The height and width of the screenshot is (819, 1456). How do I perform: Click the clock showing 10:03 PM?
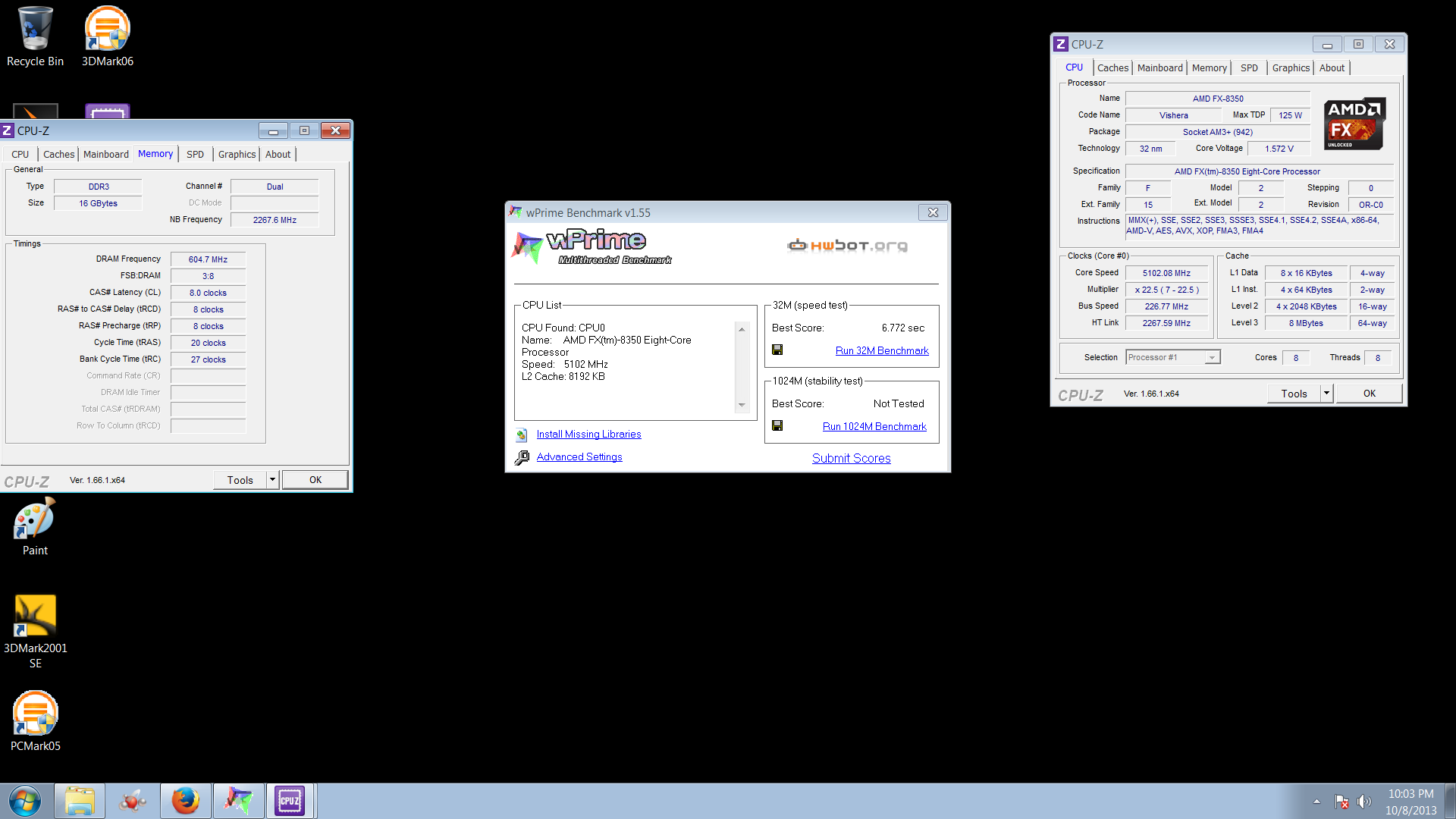[1410, 794]
